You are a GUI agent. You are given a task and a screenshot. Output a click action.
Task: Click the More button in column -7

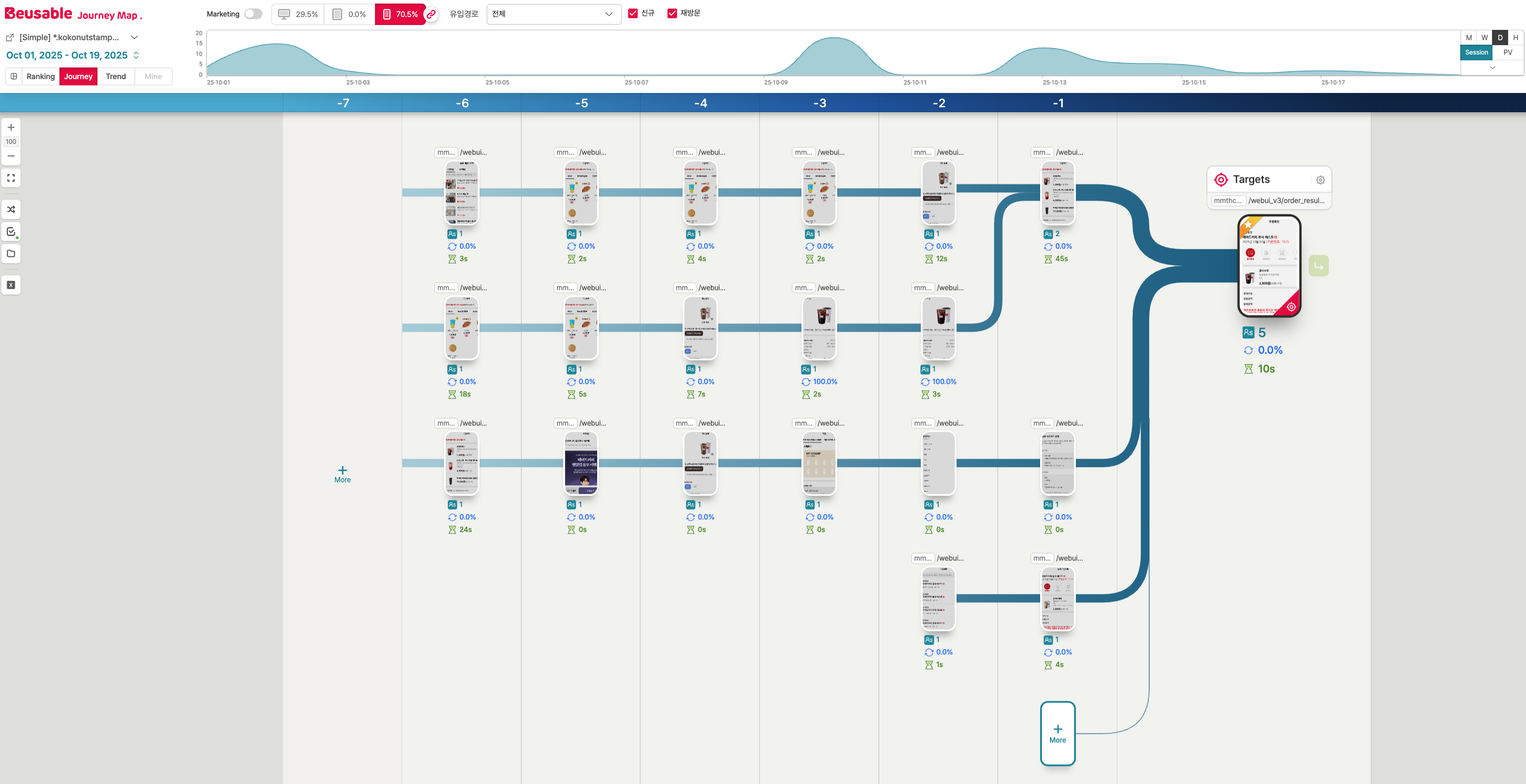pyautogui.click(x=342, y=474)
